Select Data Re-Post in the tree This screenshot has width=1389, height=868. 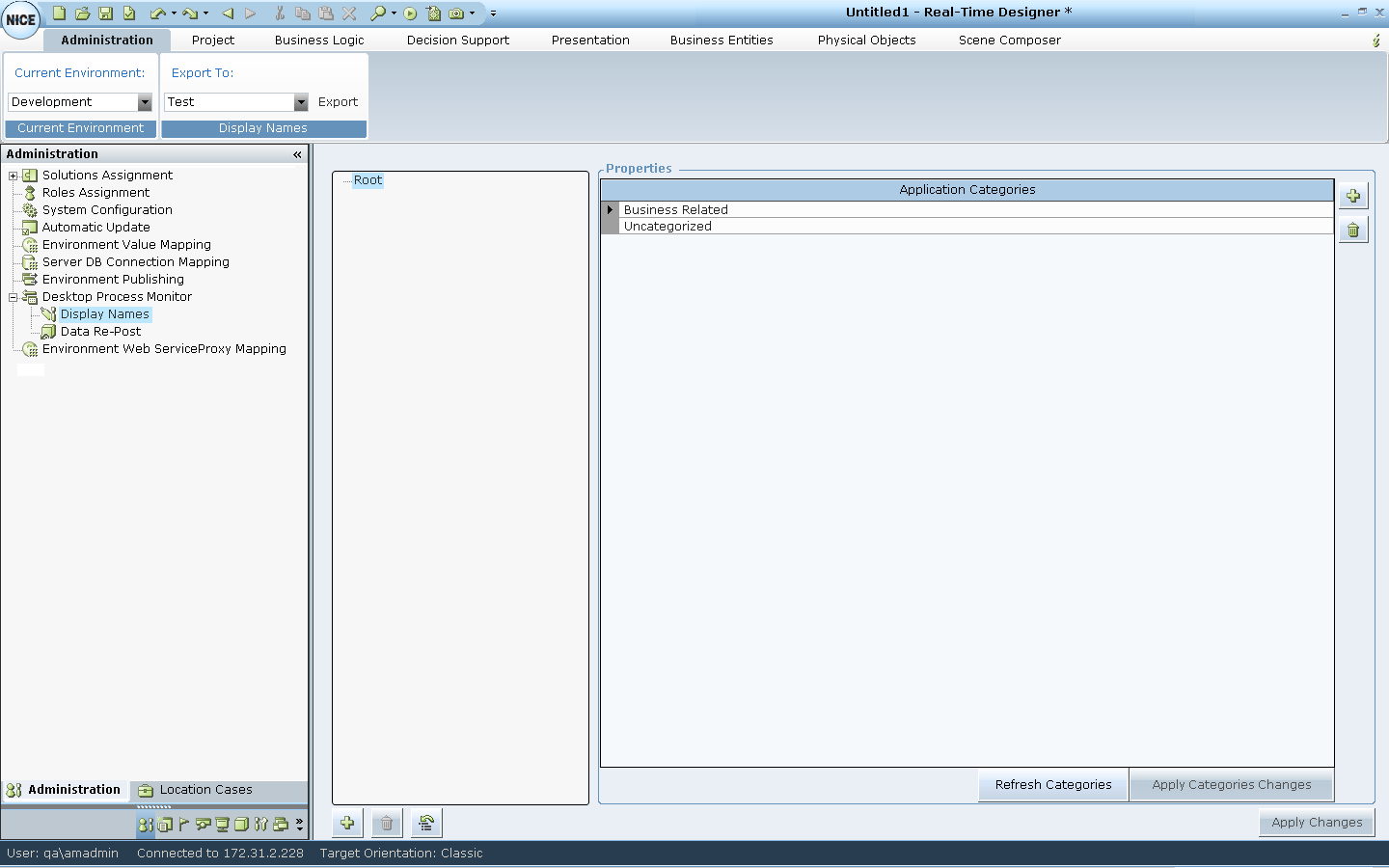[100, 332]
